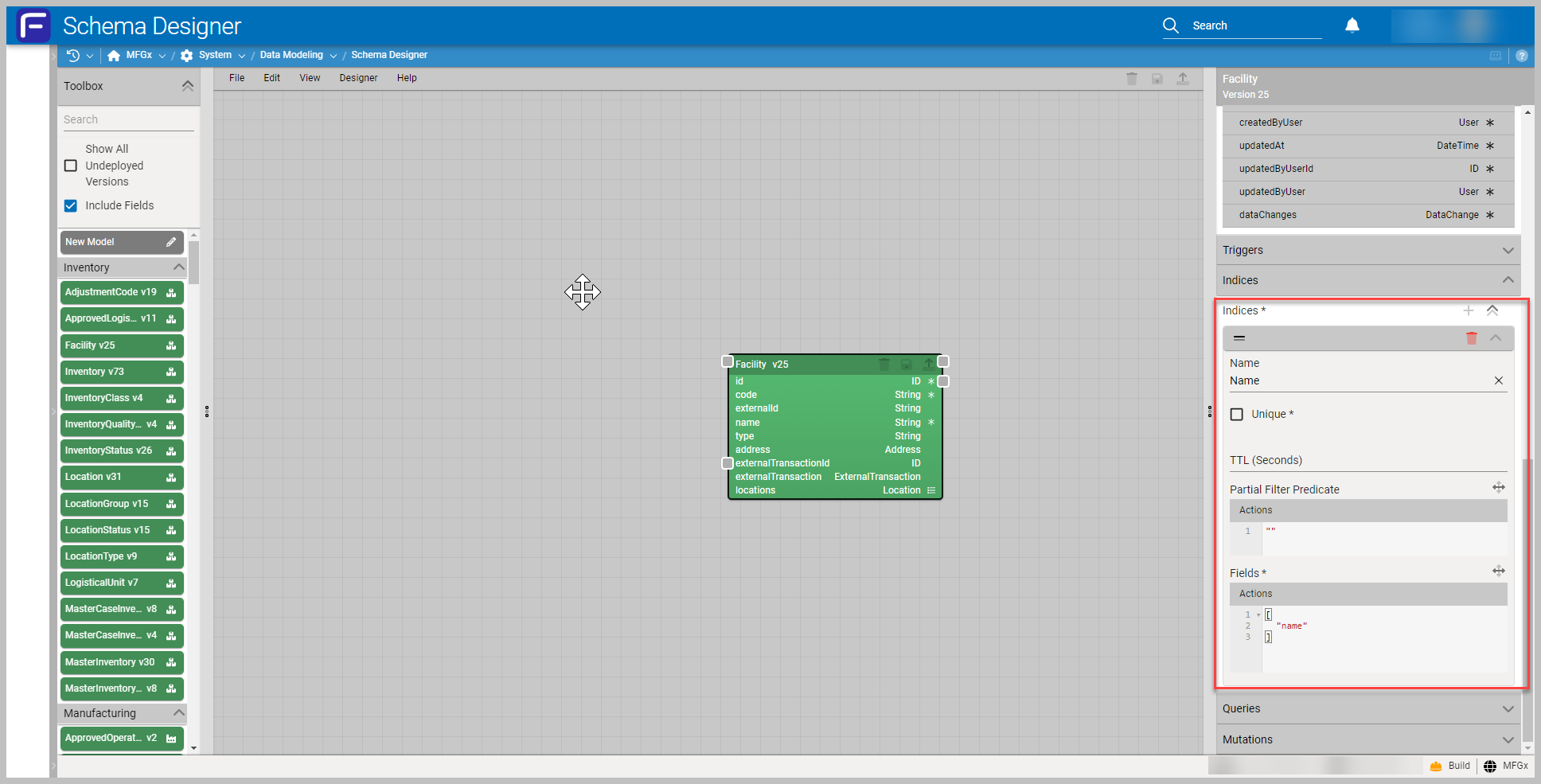Click the TTL (Seconds) input field
Viewport: 1541px width, 784px height.
click(1368, 460)
